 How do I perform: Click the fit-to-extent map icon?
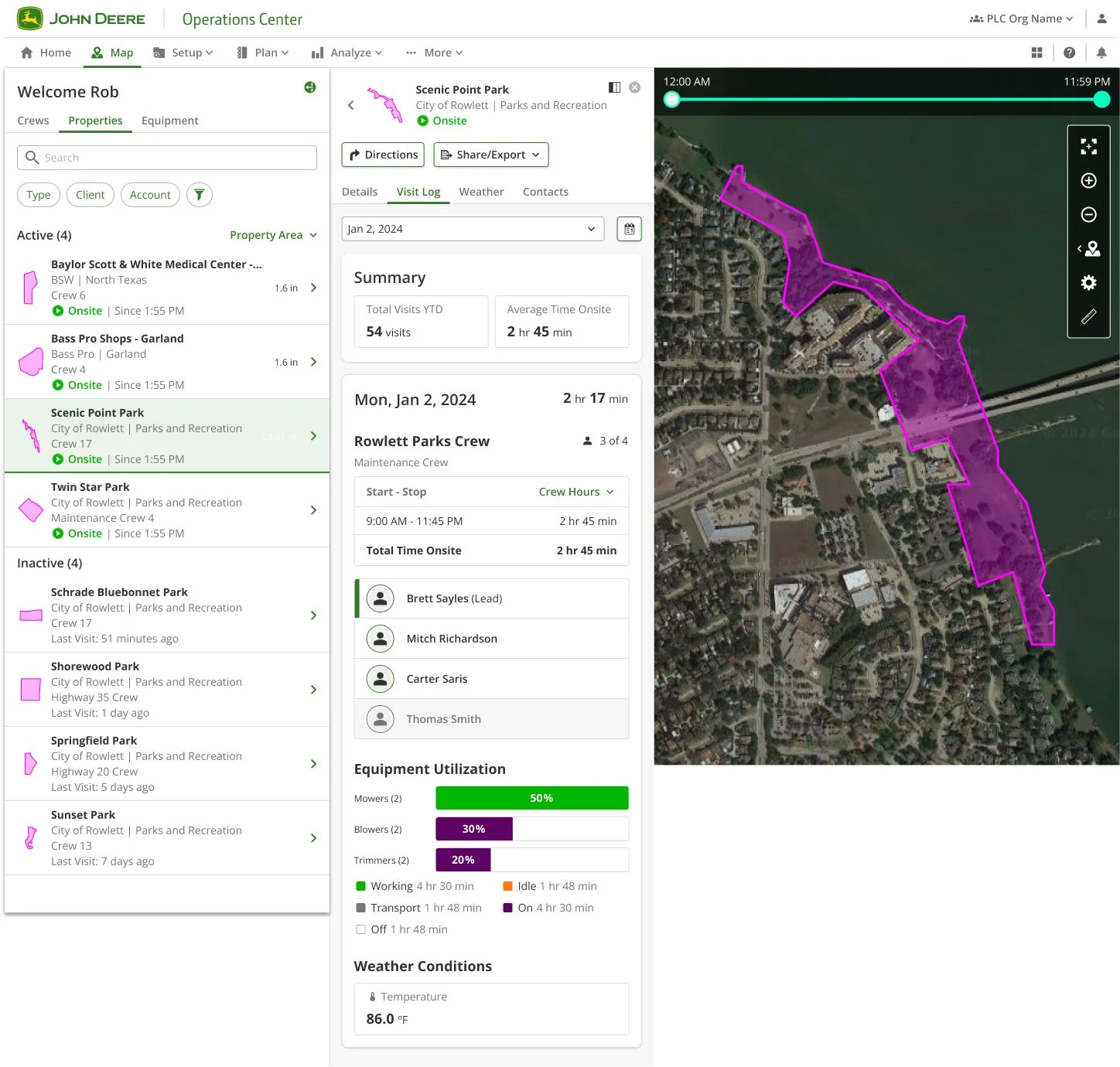(1088, 147)
